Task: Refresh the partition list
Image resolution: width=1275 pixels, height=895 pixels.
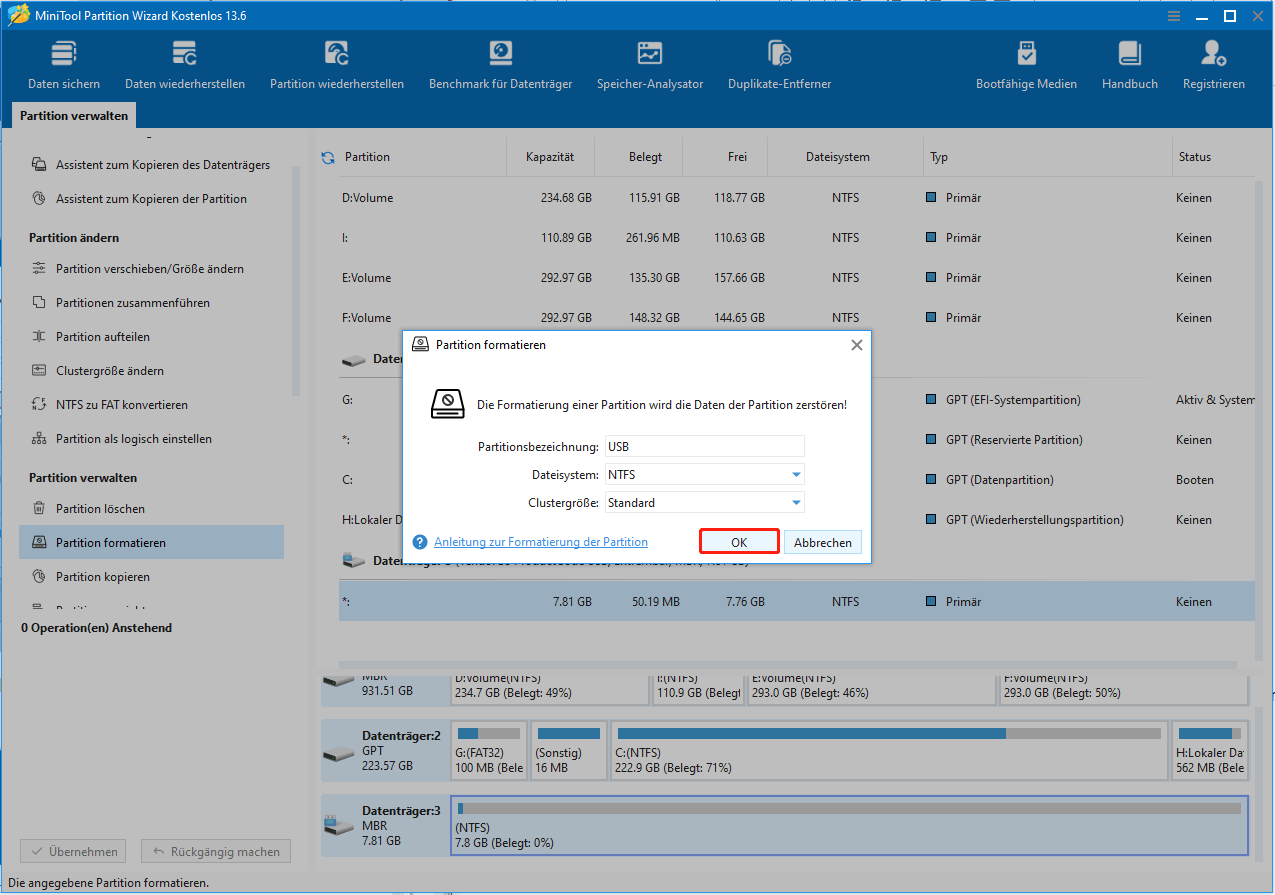Action: 329,156
